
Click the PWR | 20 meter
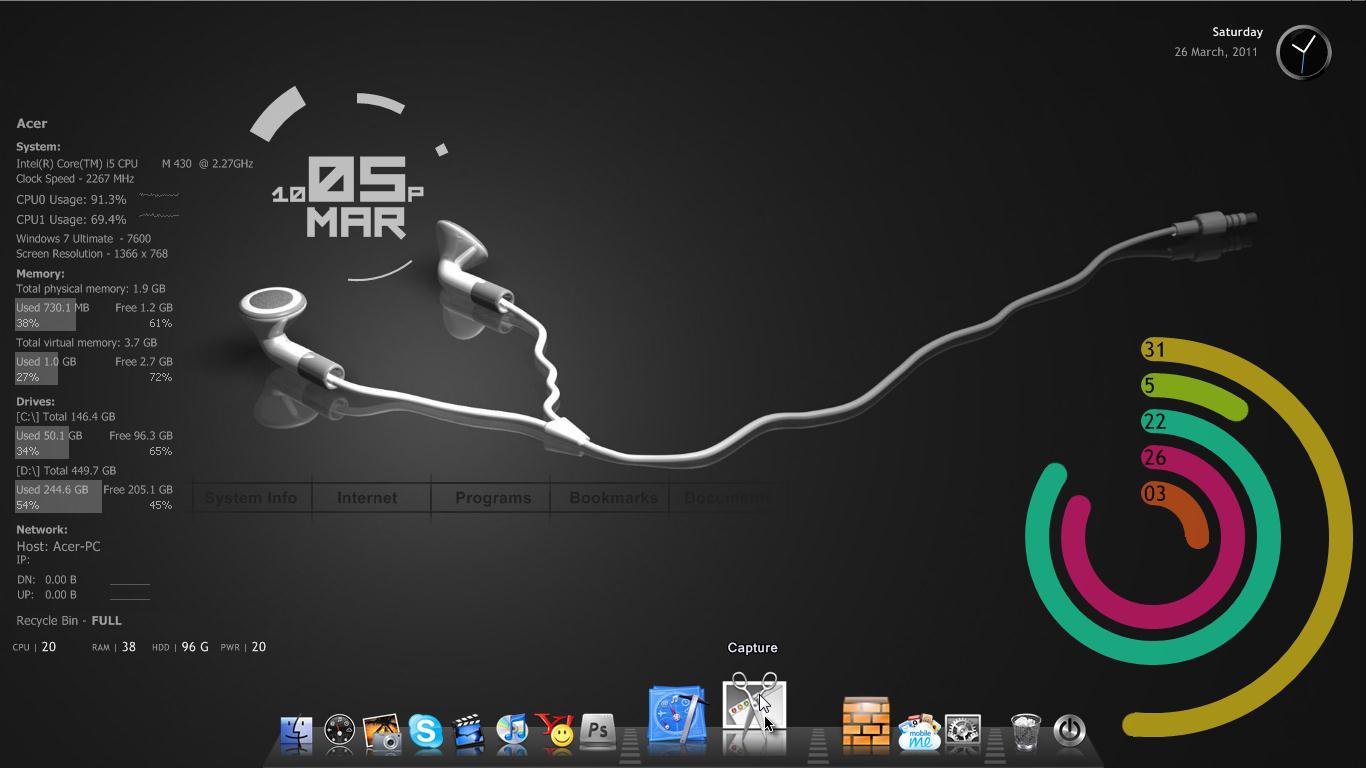click(243, 647)
